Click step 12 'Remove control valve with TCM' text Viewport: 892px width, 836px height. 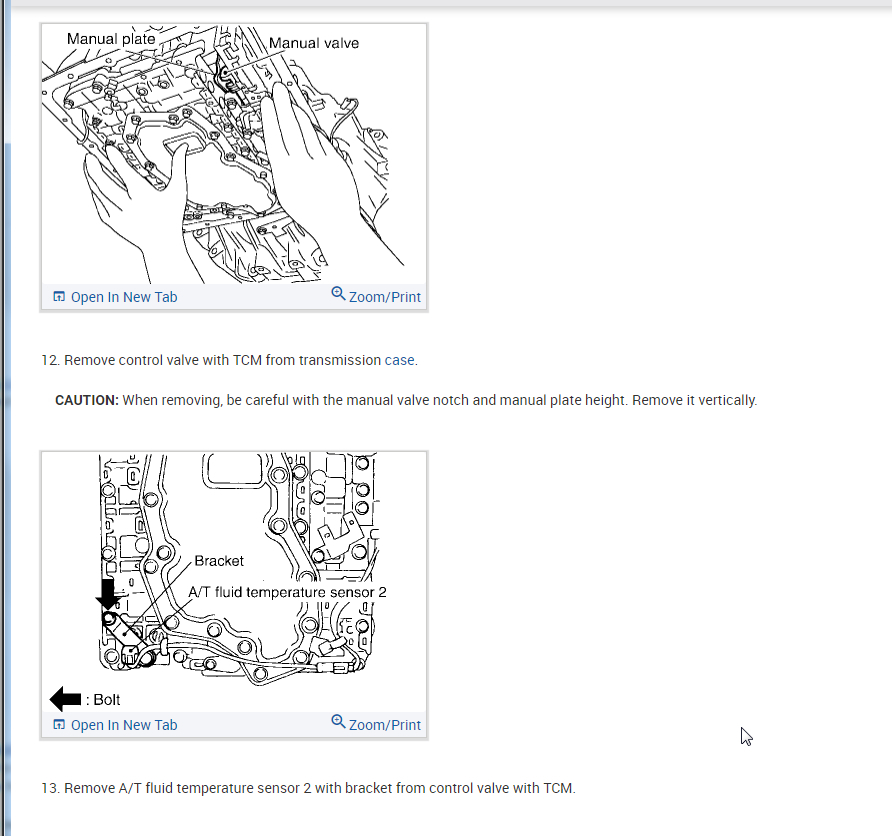(229, 360)
